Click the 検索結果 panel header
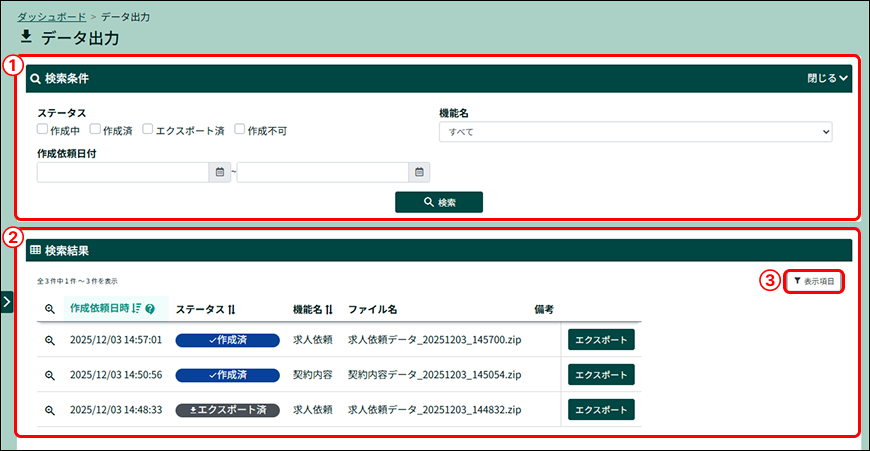 [x=439, y=251]
